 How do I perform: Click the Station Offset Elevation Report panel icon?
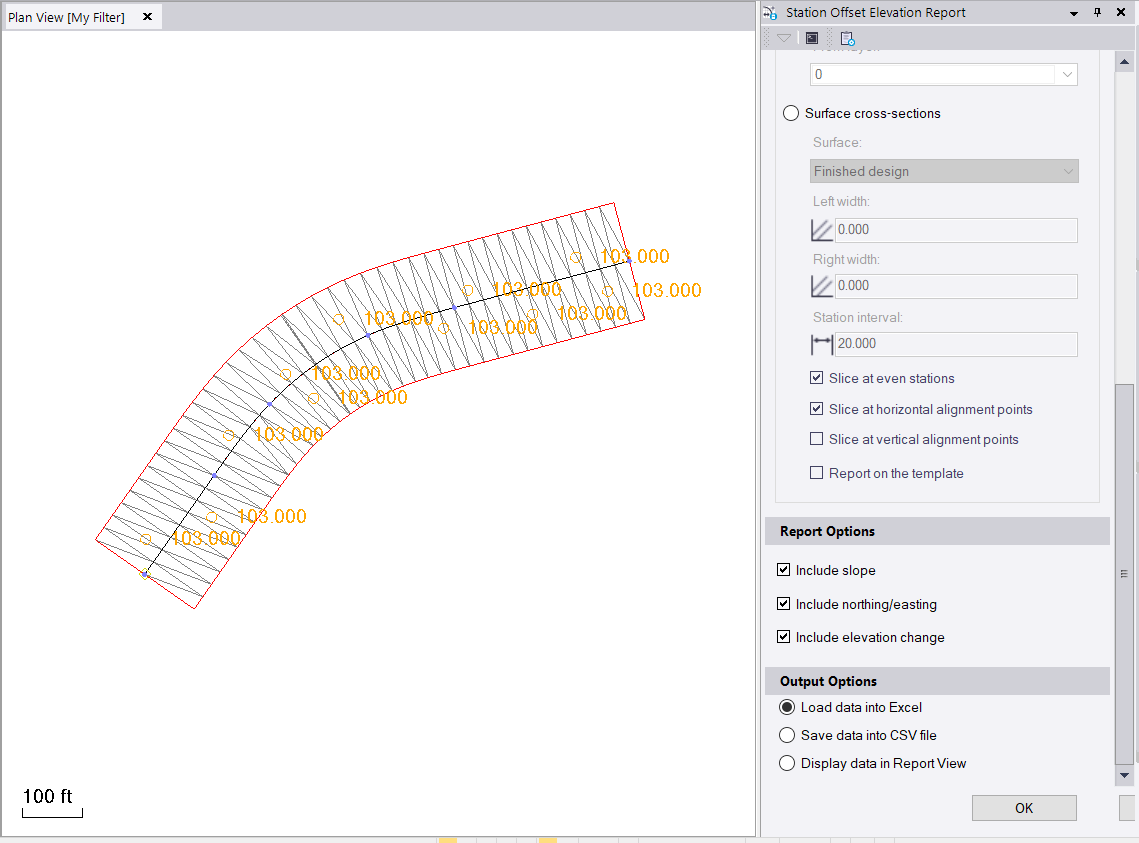coord(770,12)
